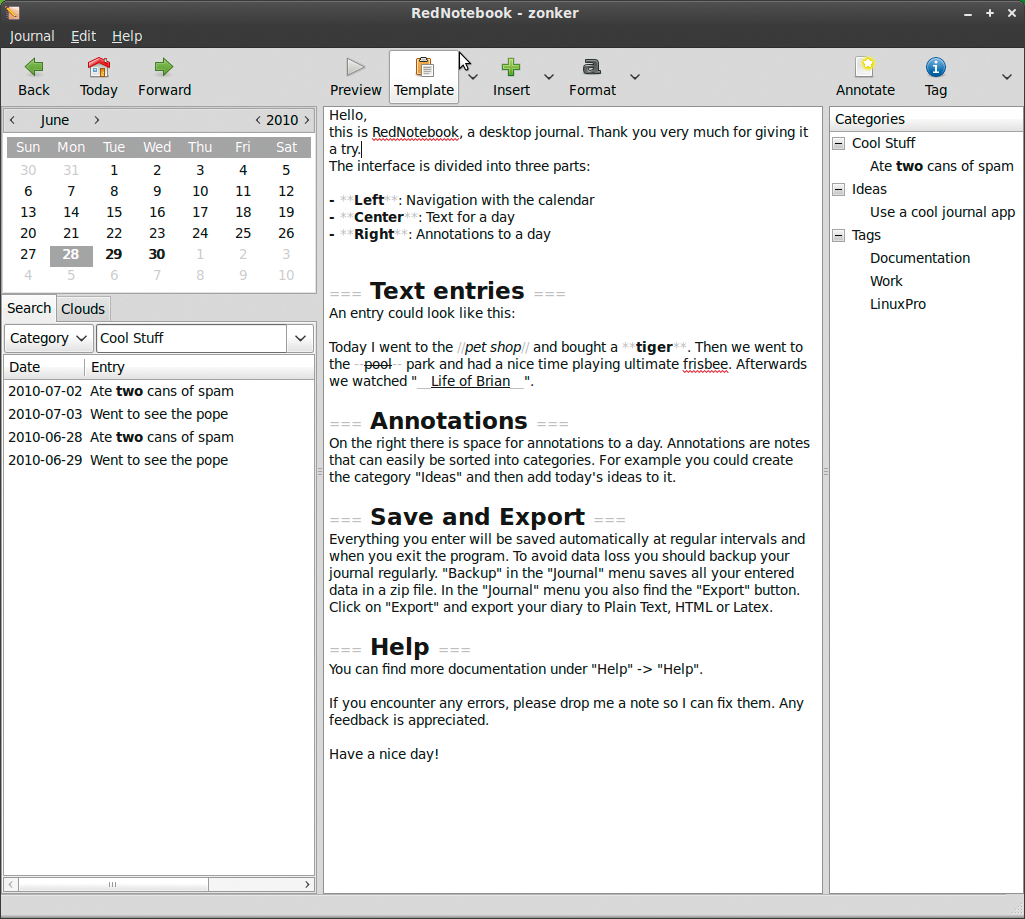
Task: Click RedNotebook app icon in title bar
Action: (x=12, y=12)
